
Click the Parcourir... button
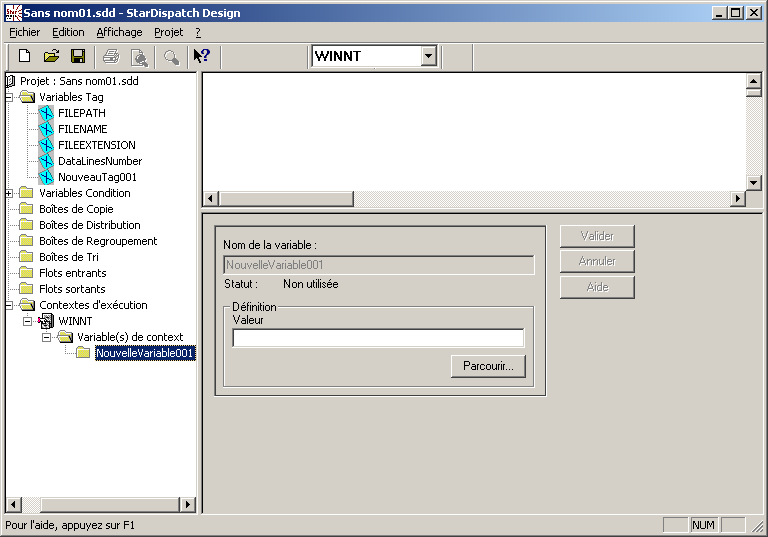point(487,366)
